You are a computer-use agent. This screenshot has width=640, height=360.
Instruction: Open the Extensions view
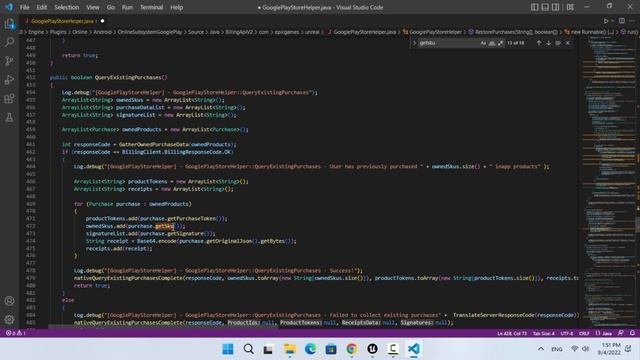9,98
